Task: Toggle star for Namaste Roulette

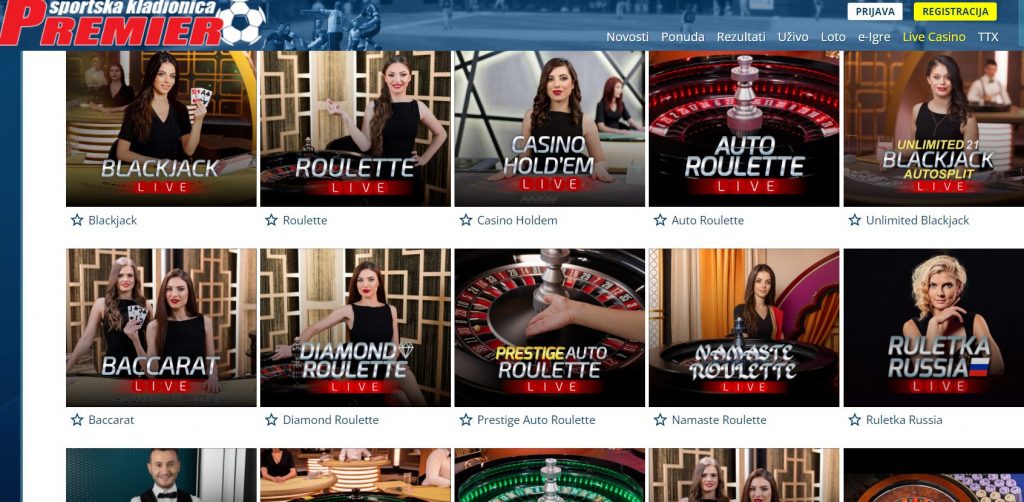Action: click(x=660, y=420)
